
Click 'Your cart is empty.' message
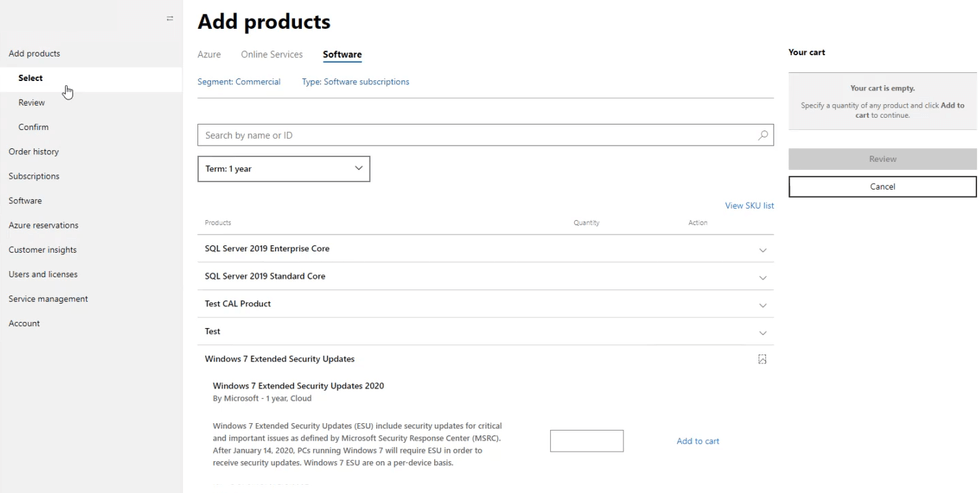[x=882, y=89]
